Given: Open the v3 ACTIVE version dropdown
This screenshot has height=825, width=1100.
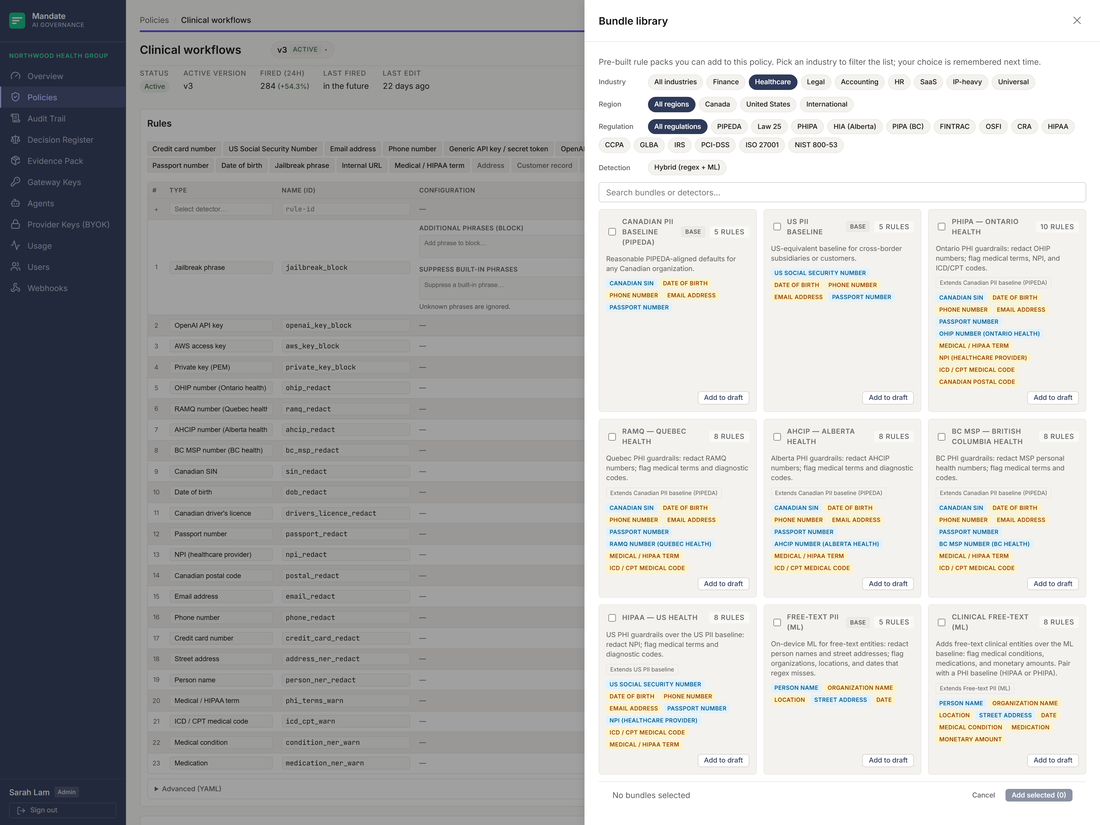Looking at the screenshot, I should point(302,50).
